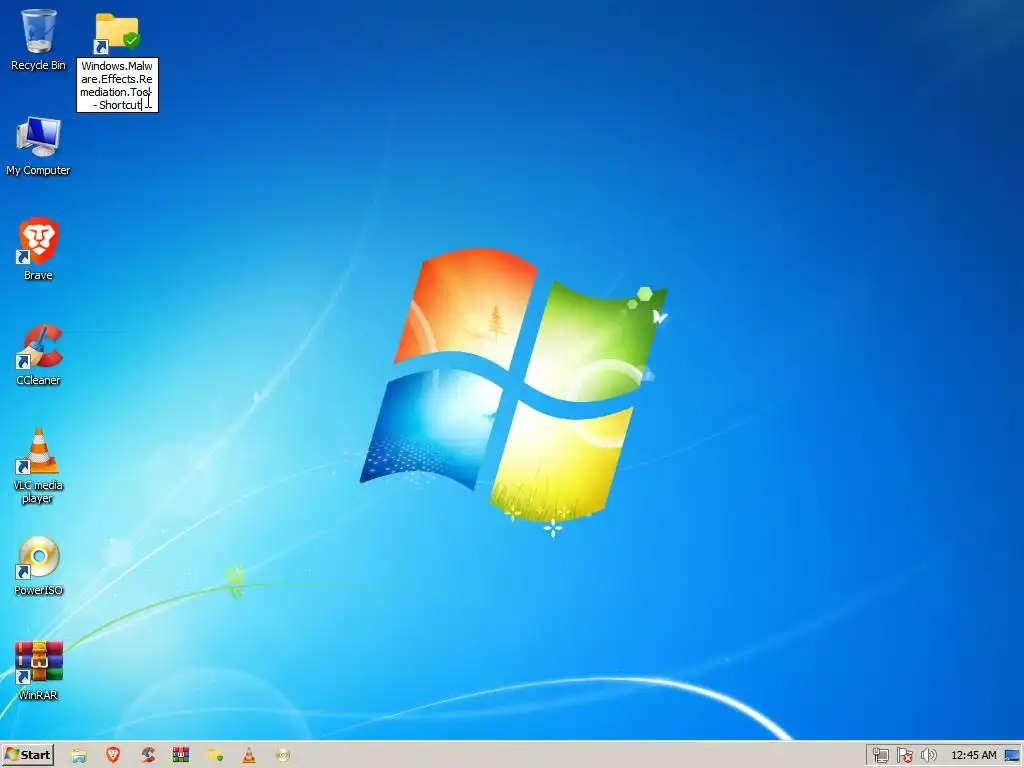Launch Brave from the taskbar

(113, 755)
